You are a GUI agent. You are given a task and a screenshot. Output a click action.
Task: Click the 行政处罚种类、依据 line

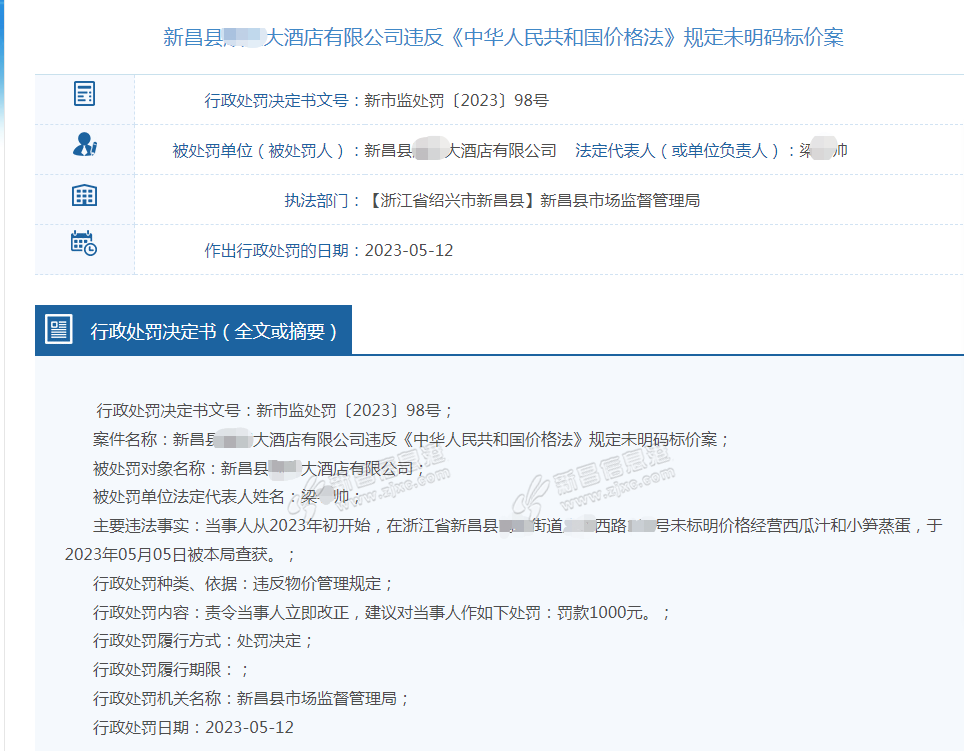243,583
